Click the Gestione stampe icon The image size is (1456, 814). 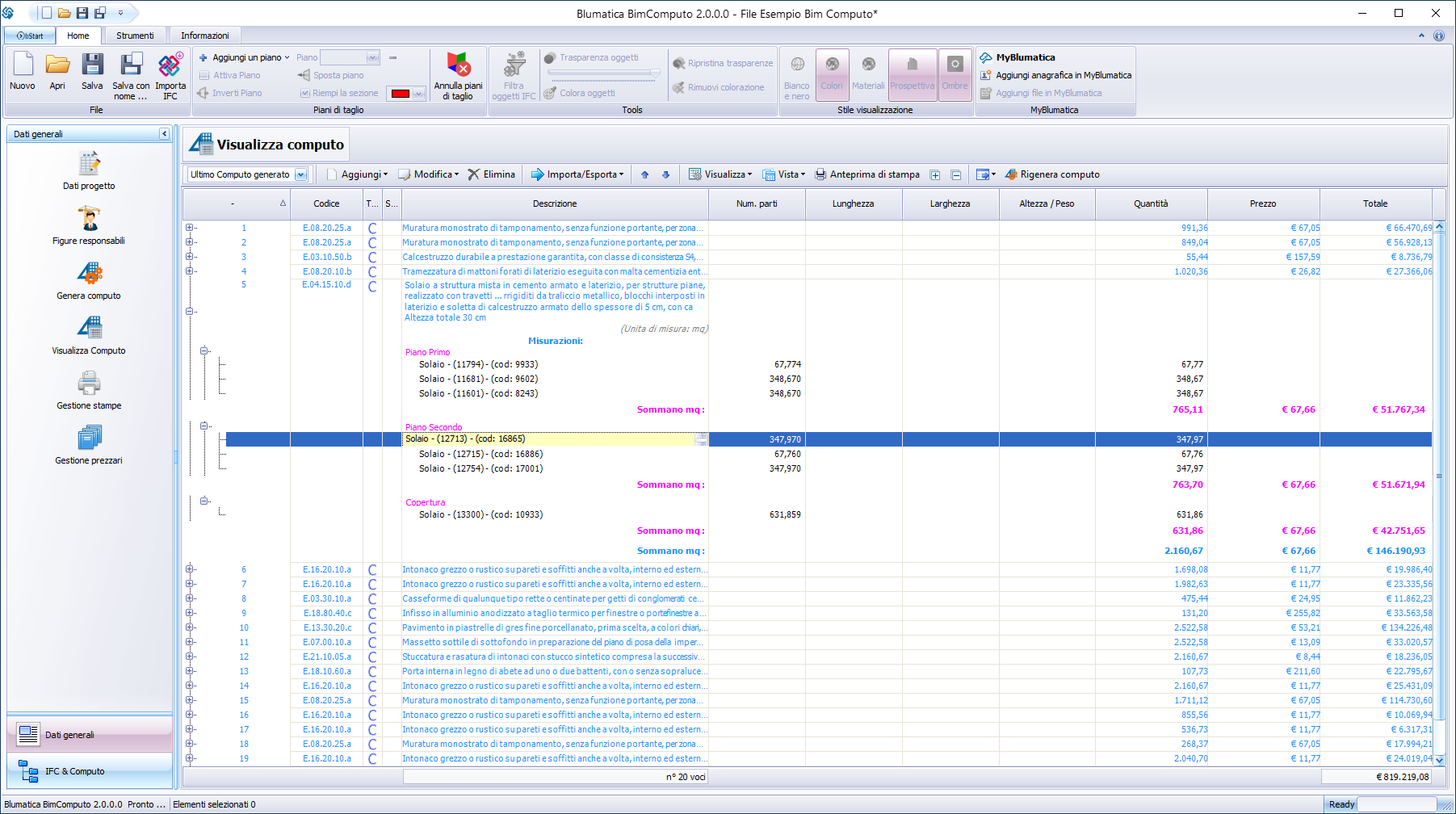(89, 384)
